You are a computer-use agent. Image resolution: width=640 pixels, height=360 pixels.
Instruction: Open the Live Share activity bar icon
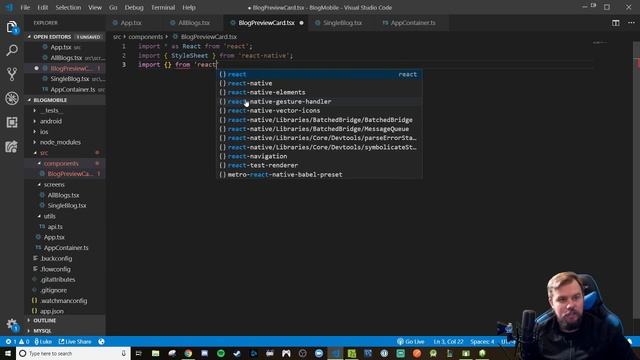point(12,147)
